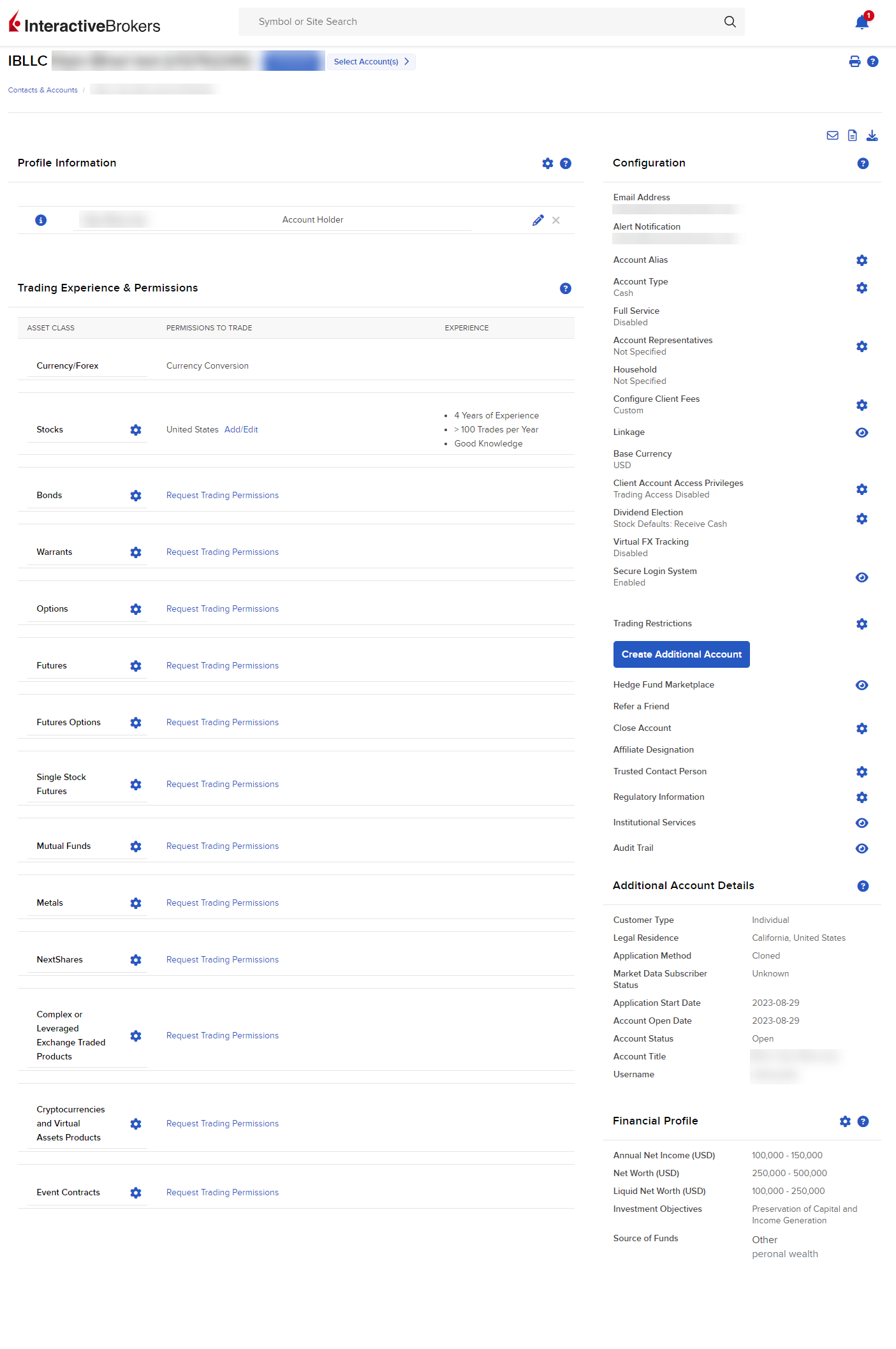Edit Financial Profile with gear icon
896x1349 pixels.
845,1121
